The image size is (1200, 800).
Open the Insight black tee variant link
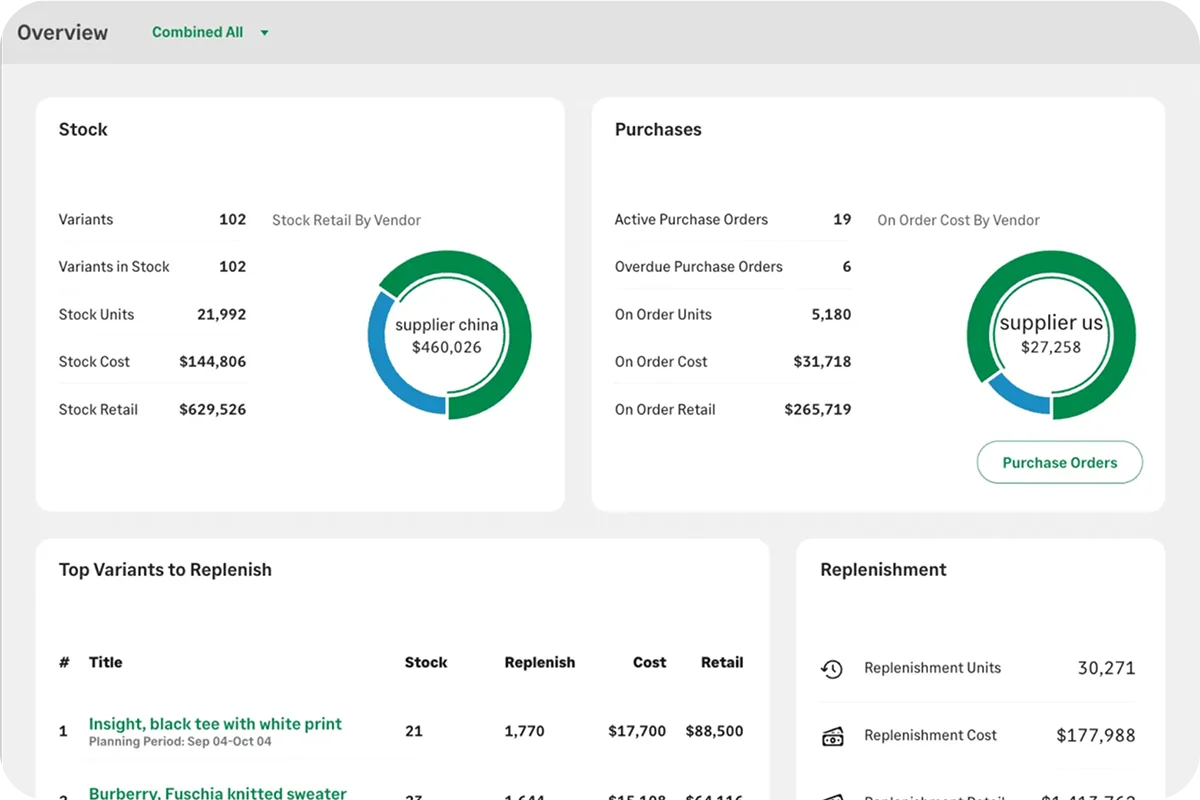(x=215, y=724)
